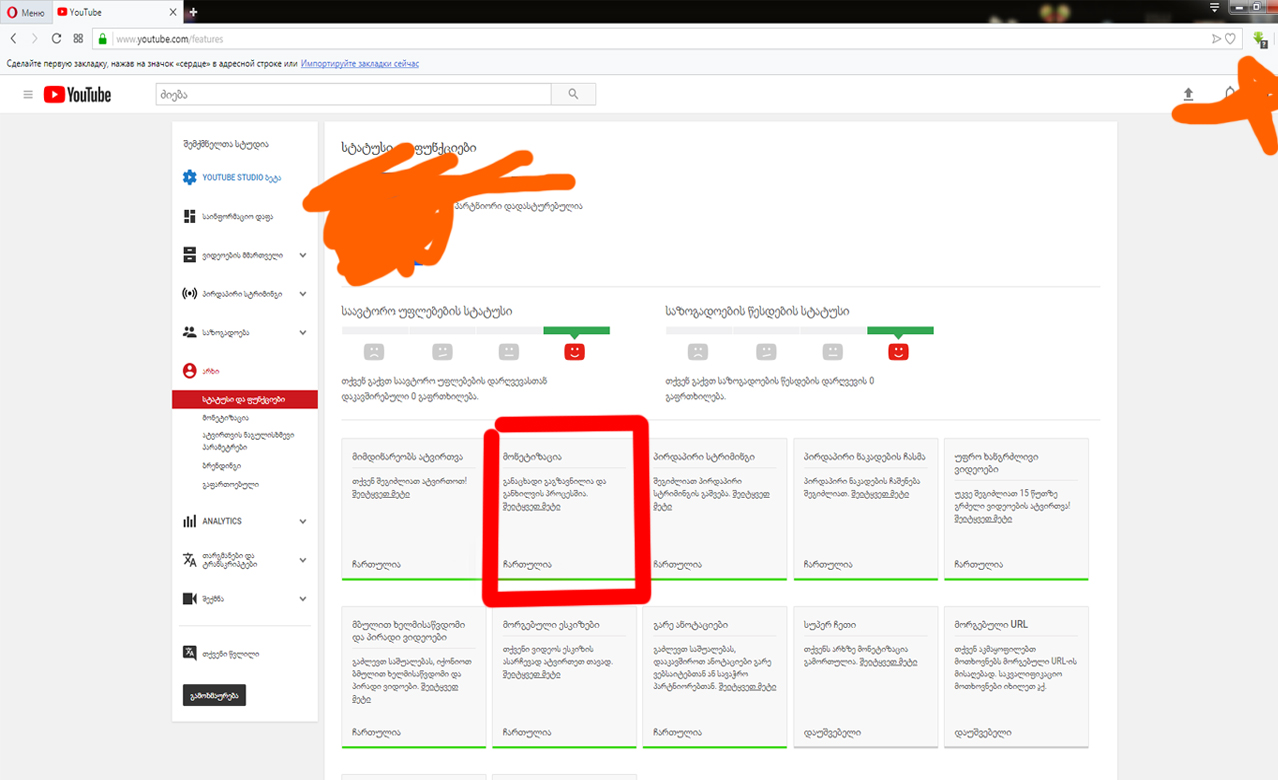Focus the YouTube search field
This screenshot has height=780, width=1278.
point(353,94)
